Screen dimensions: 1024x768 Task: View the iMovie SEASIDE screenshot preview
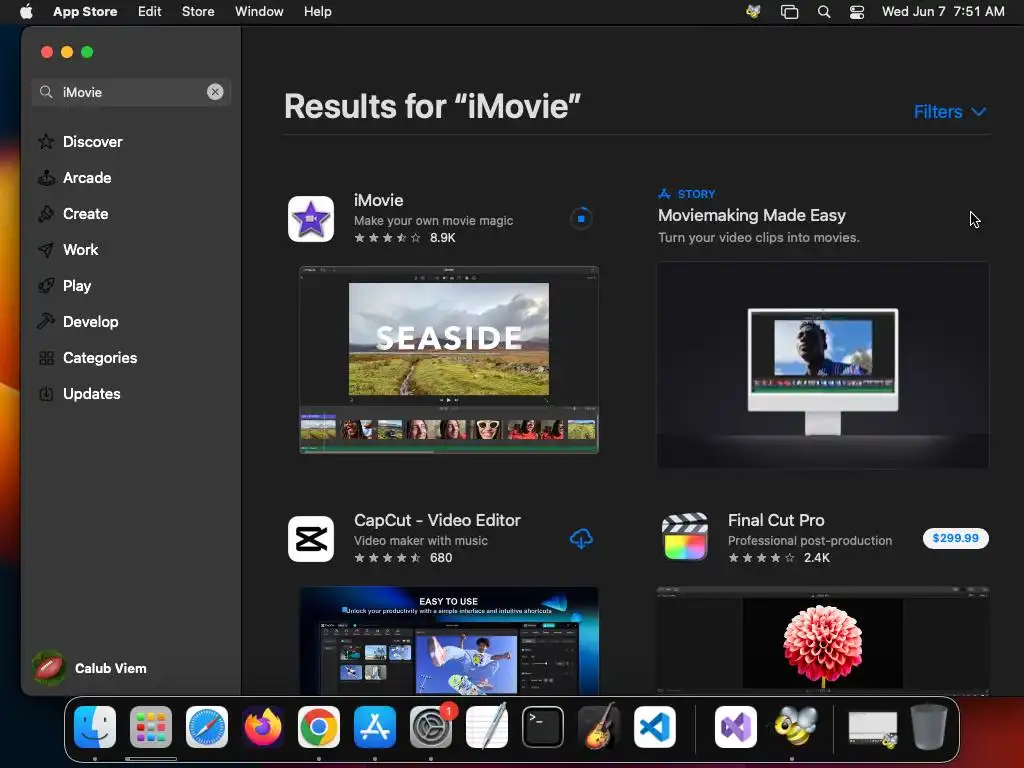449,360
